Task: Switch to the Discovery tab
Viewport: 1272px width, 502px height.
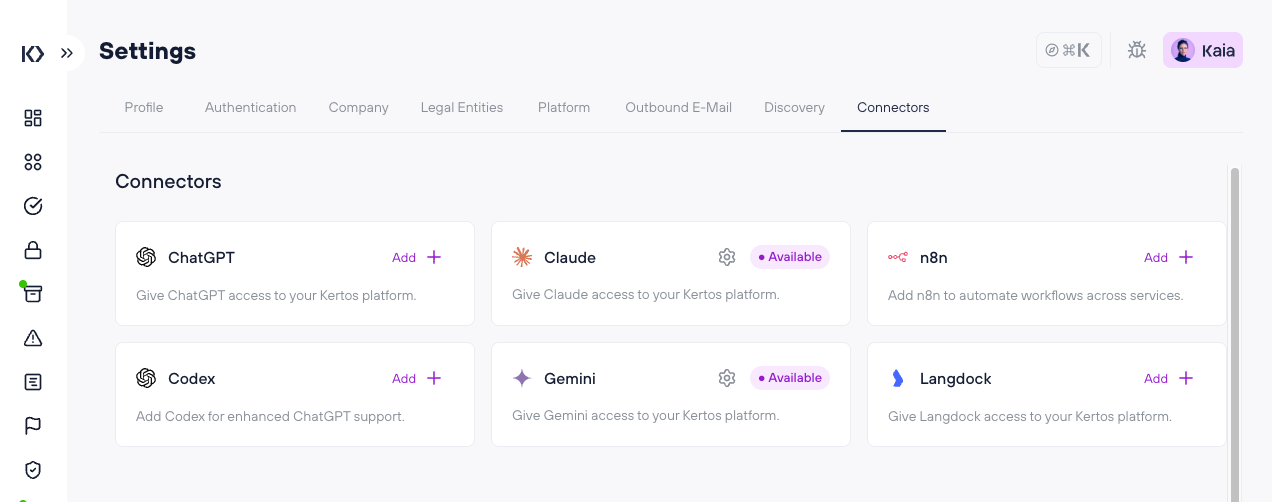Action: pyautogui.click(x=794, y=107)
